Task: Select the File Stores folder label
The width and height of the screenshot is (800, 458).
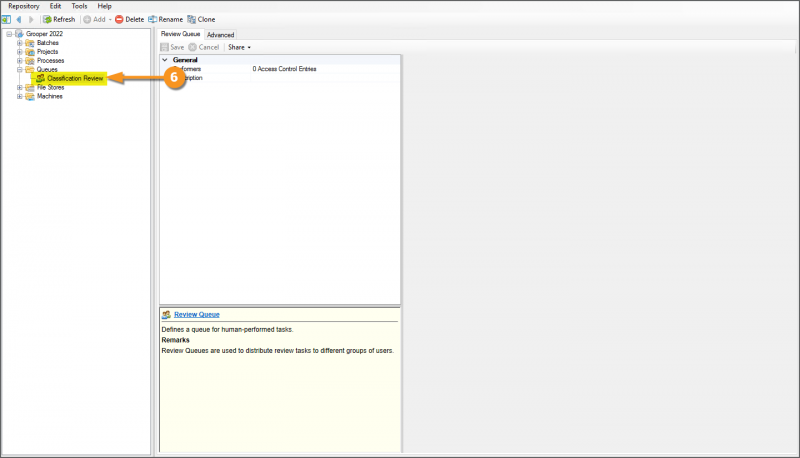Action: (x=51, y=87)
